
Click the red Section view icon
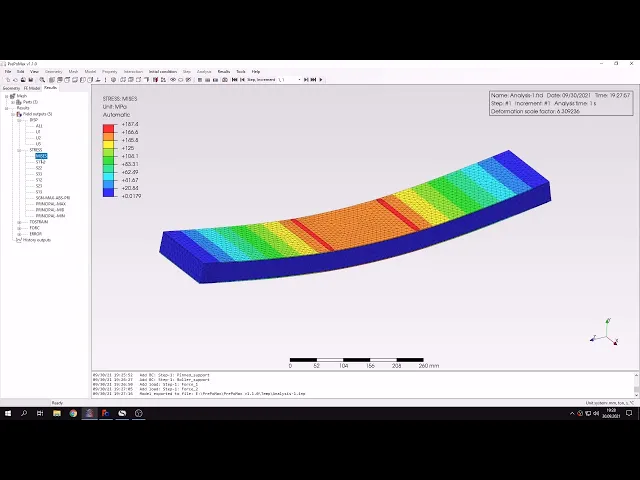155,80
